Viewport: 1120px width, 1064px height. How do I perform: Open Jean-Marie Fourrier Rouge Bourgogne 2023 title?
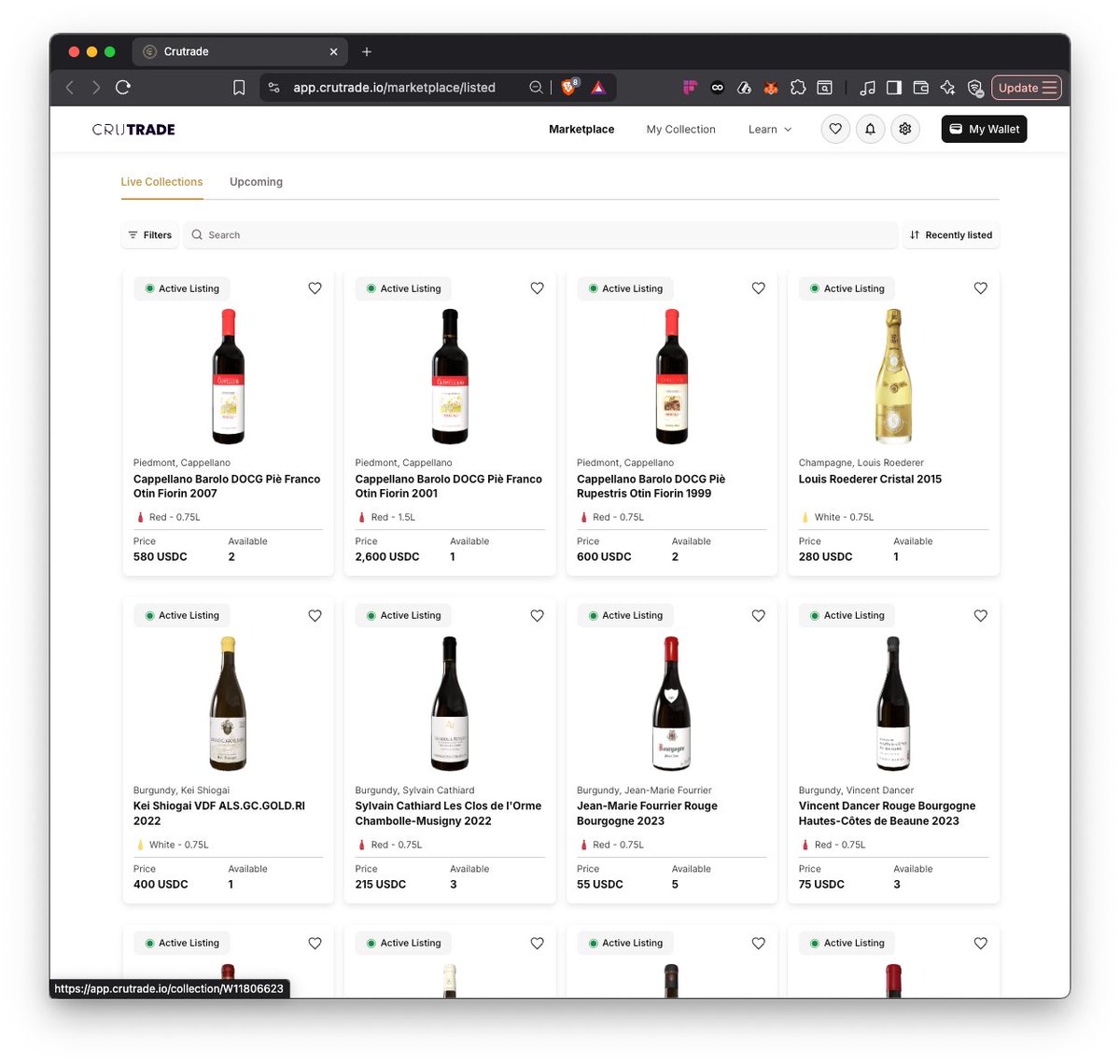(647, 814)
